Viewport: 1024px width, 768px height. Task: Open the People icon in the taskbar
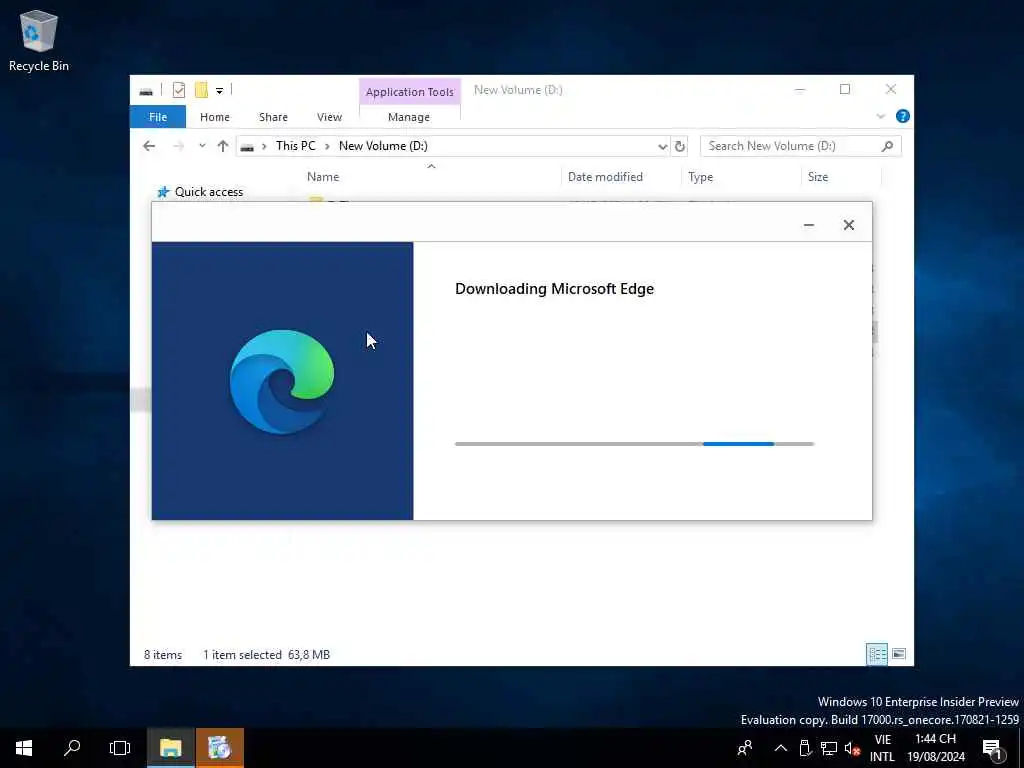[744, 748]
